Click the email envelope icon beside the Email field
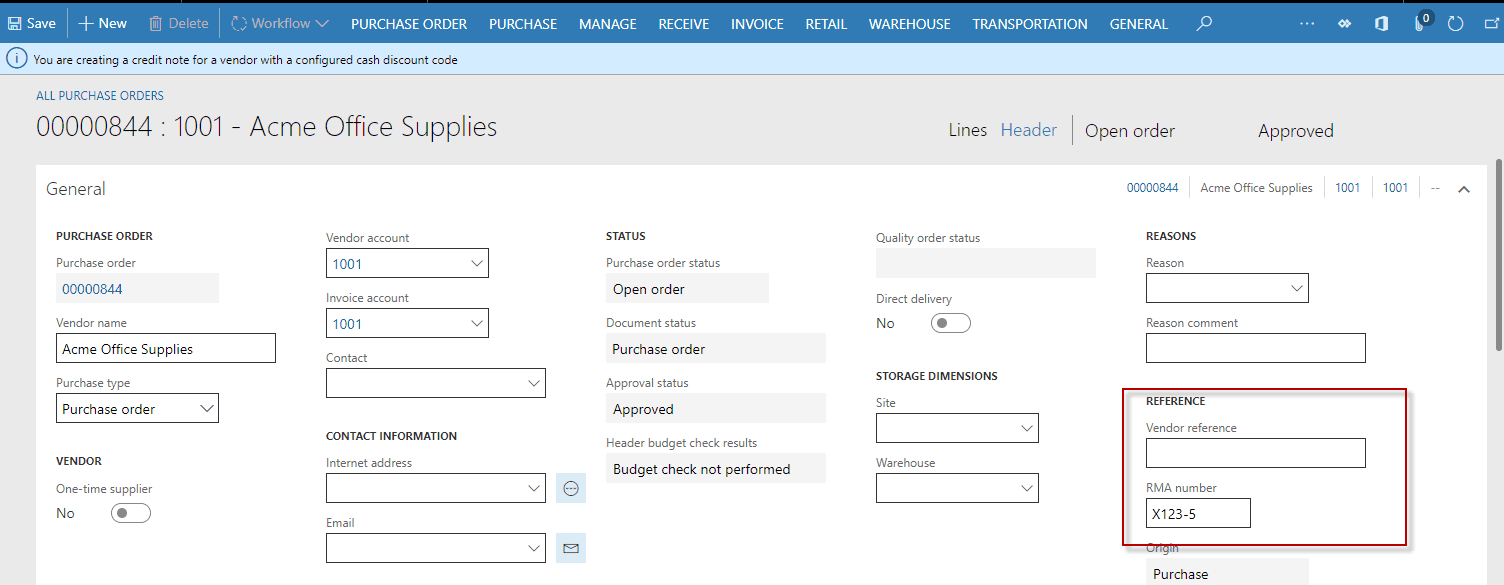The image size is (1504, 585). [x=570, y=548]
